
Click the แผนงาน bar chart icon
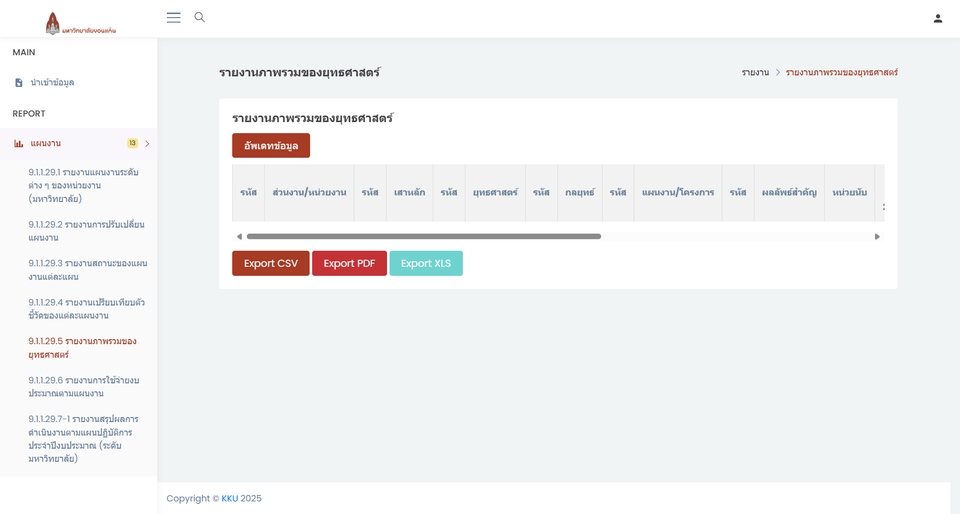(x=19, y=144)
